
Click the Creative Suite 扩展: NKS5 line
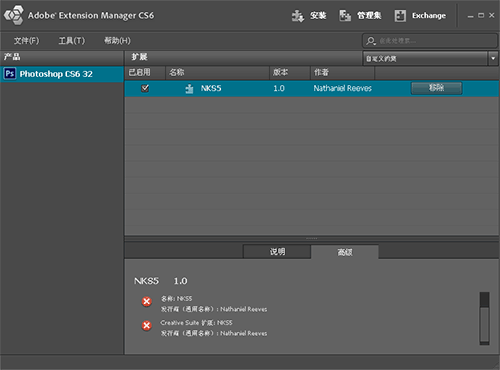(x=196, y=323)
